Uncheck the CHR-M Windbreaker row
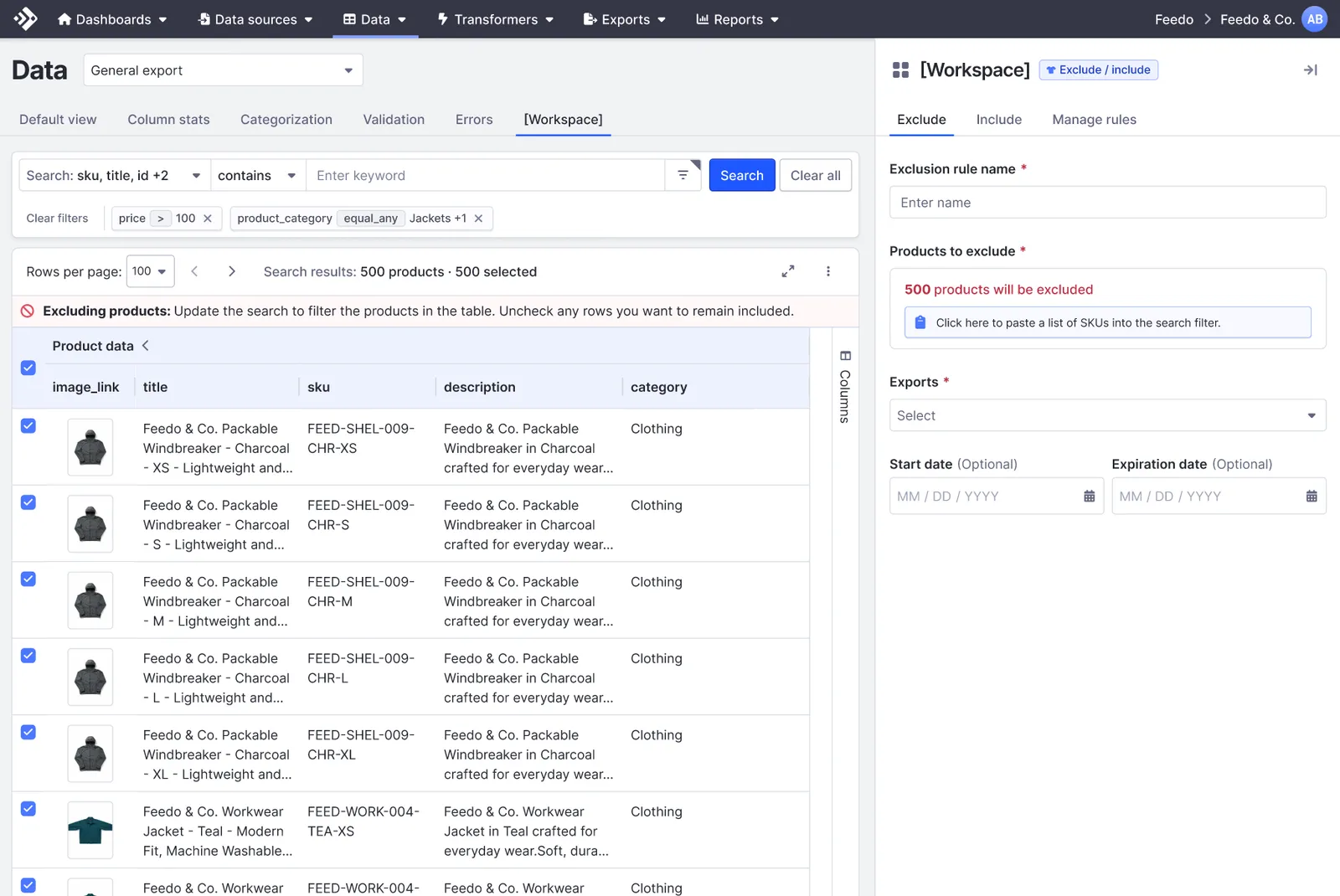The width and height of the screenshot is (1340, 896). 28,579
